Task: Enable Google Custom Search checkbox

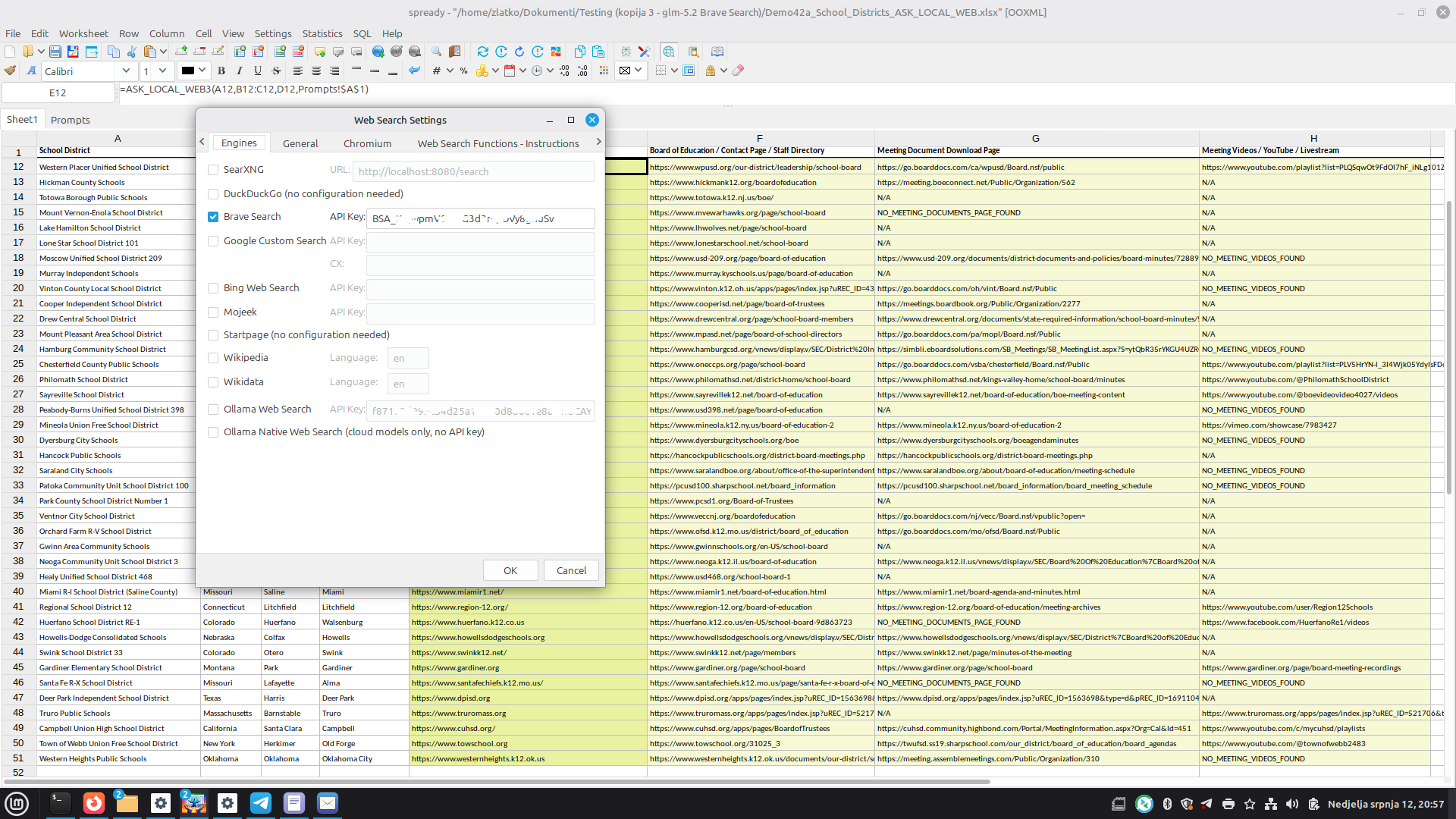Action: point(213,241)
